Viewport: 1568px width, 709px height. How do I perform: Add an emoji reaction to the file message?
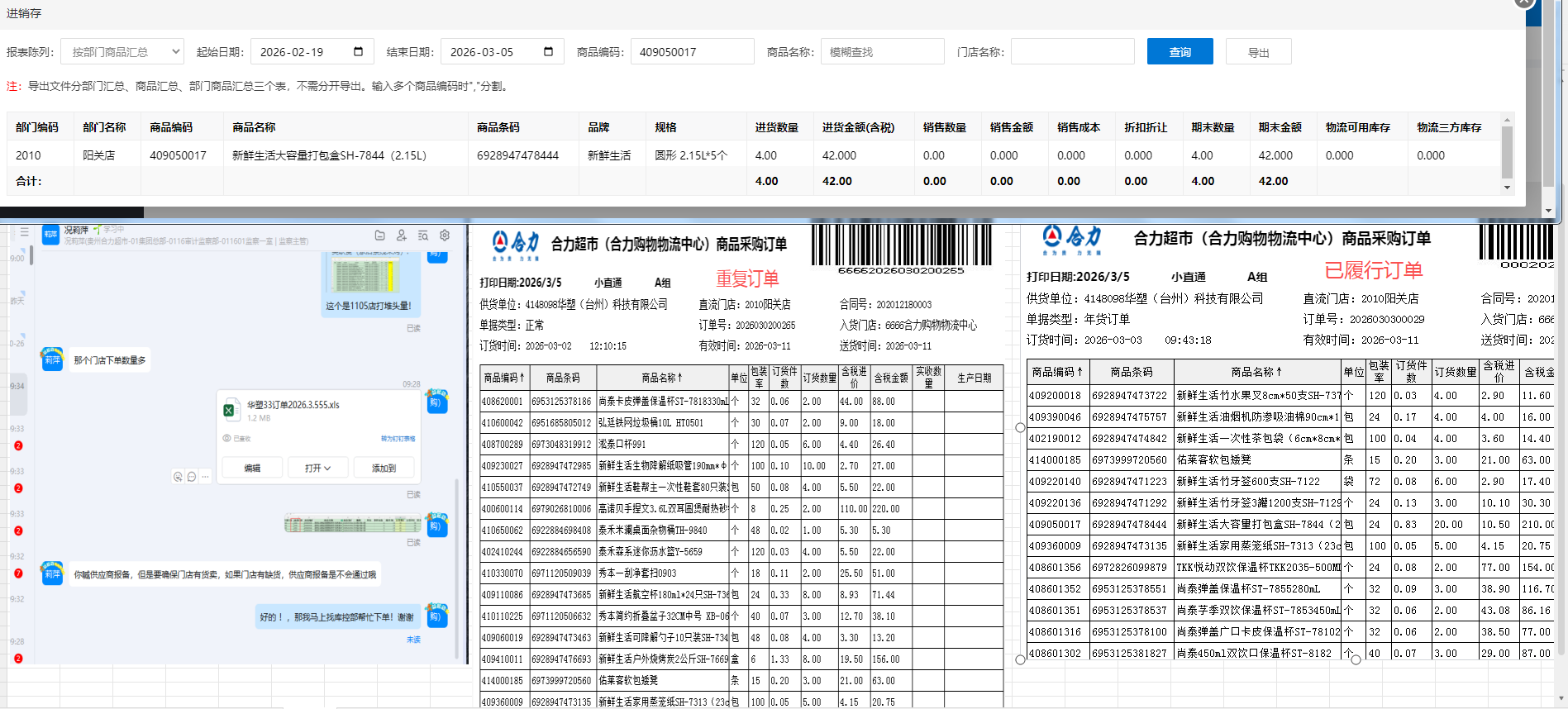pyautogui.click(x=178, y=477)
